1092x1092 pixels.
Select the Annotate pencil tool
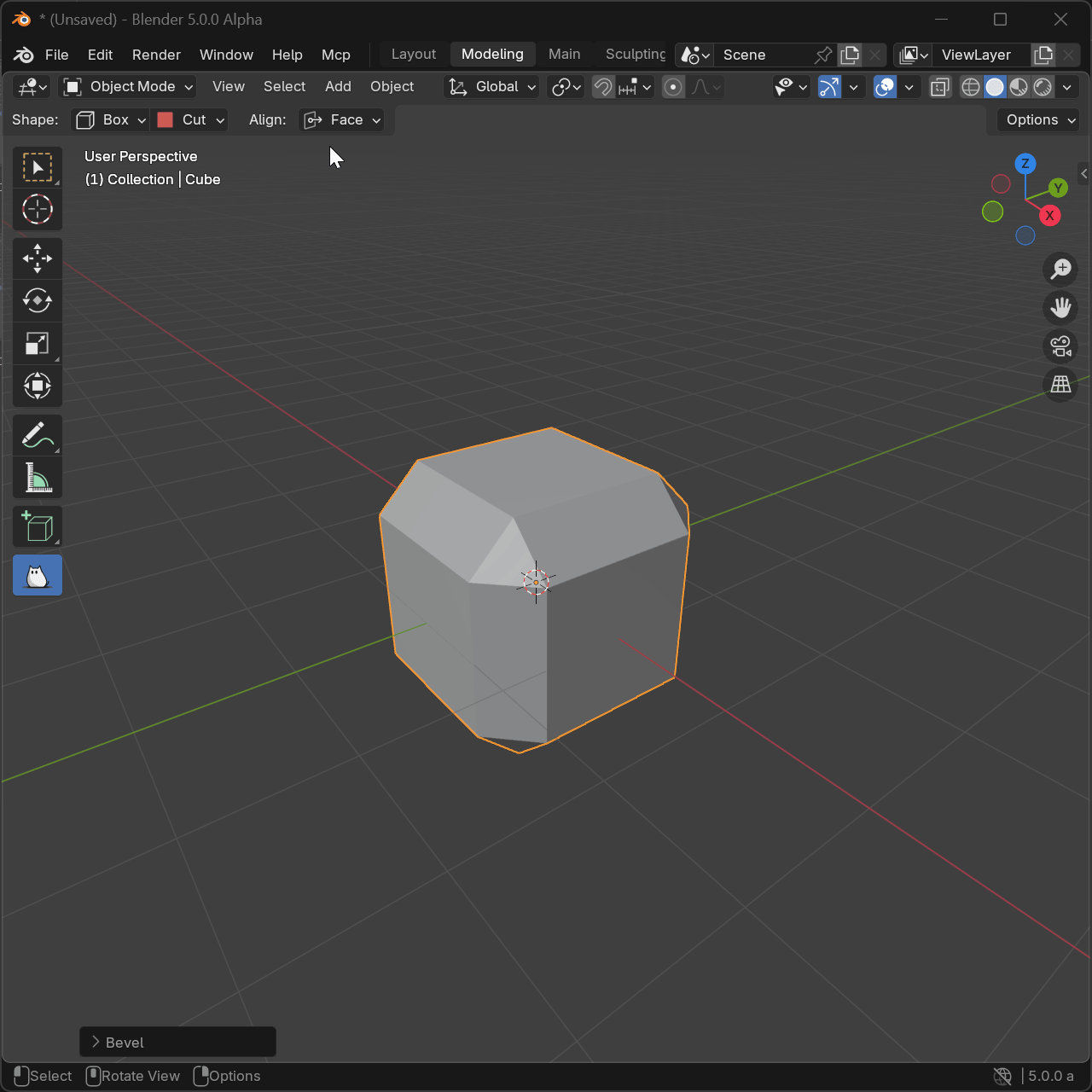[38, 435]
